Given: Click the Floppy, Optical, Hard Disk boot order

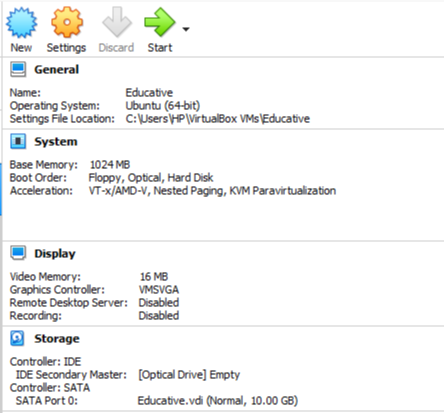Looking at the screenshot, I should point(151,178).
